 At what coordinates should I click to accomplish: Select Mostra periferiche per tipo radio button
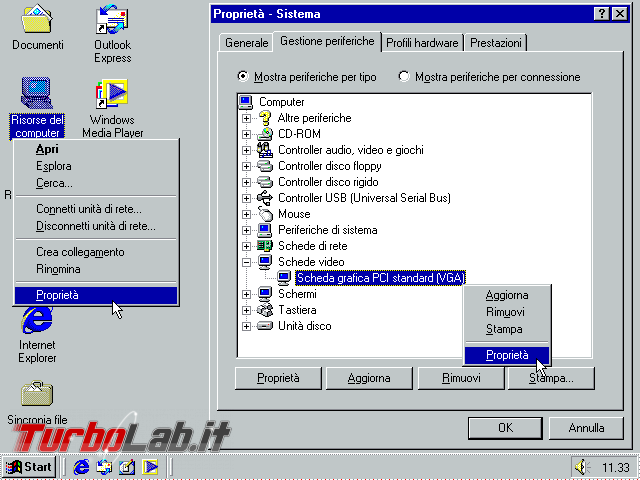tap(243, 76)
